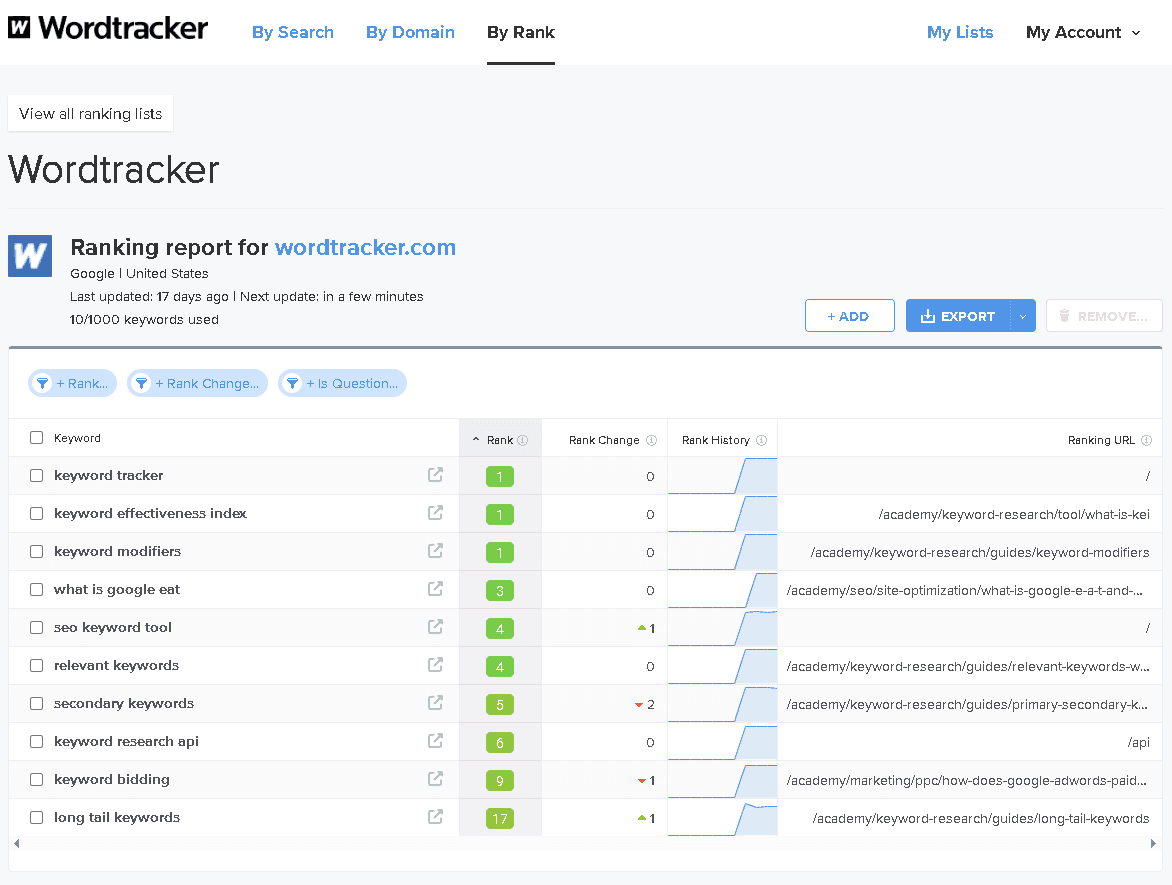Open external link for 'keyword research api' row

[435, 741]
